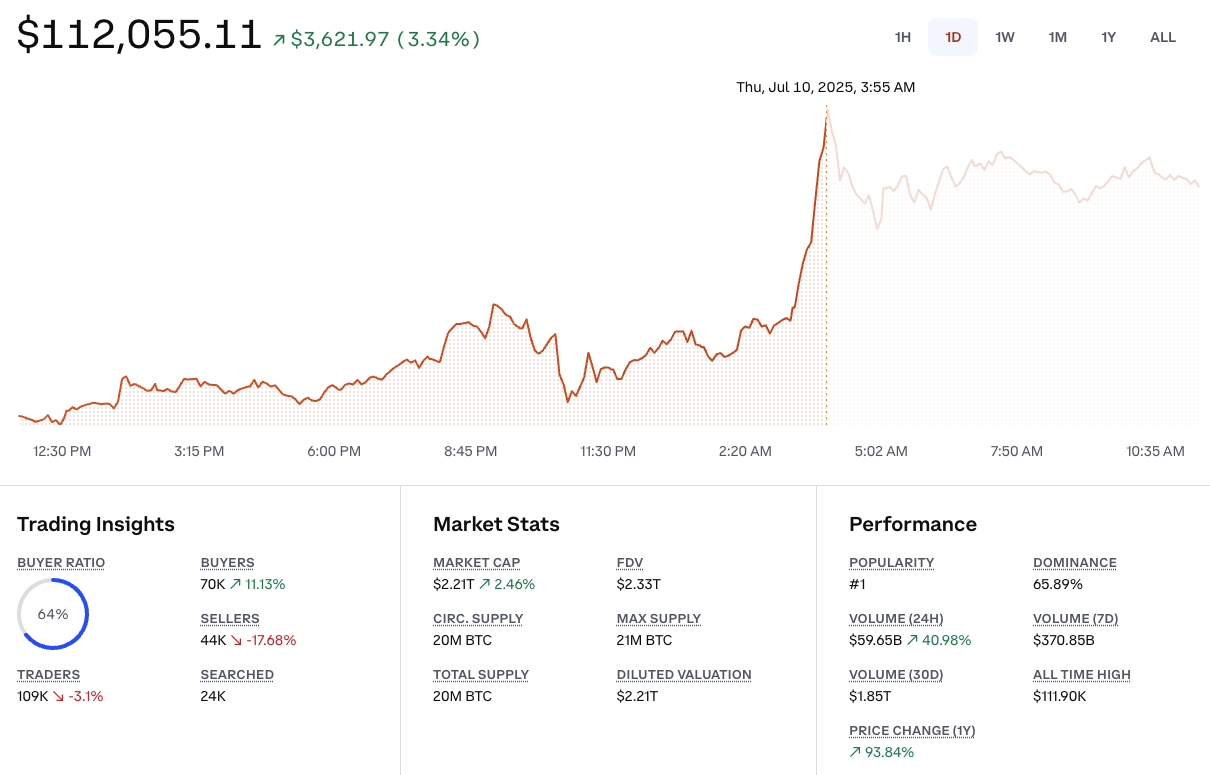The image size is (1210, 775).
Task: Select the 1H time range tab
Action: click(x=903, y=37)
